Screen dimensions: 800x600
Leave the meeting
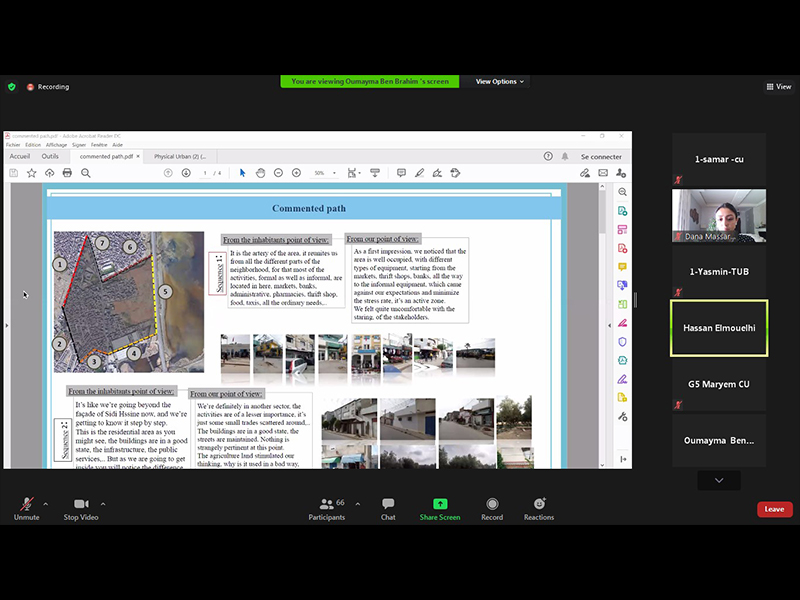coord(774,509)
